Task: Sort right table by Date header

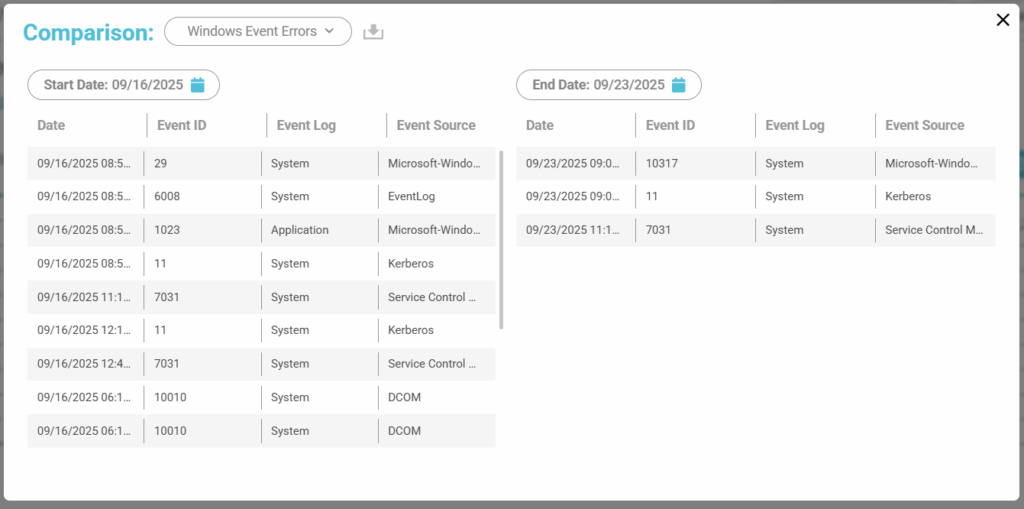Action: click(540, 125)
